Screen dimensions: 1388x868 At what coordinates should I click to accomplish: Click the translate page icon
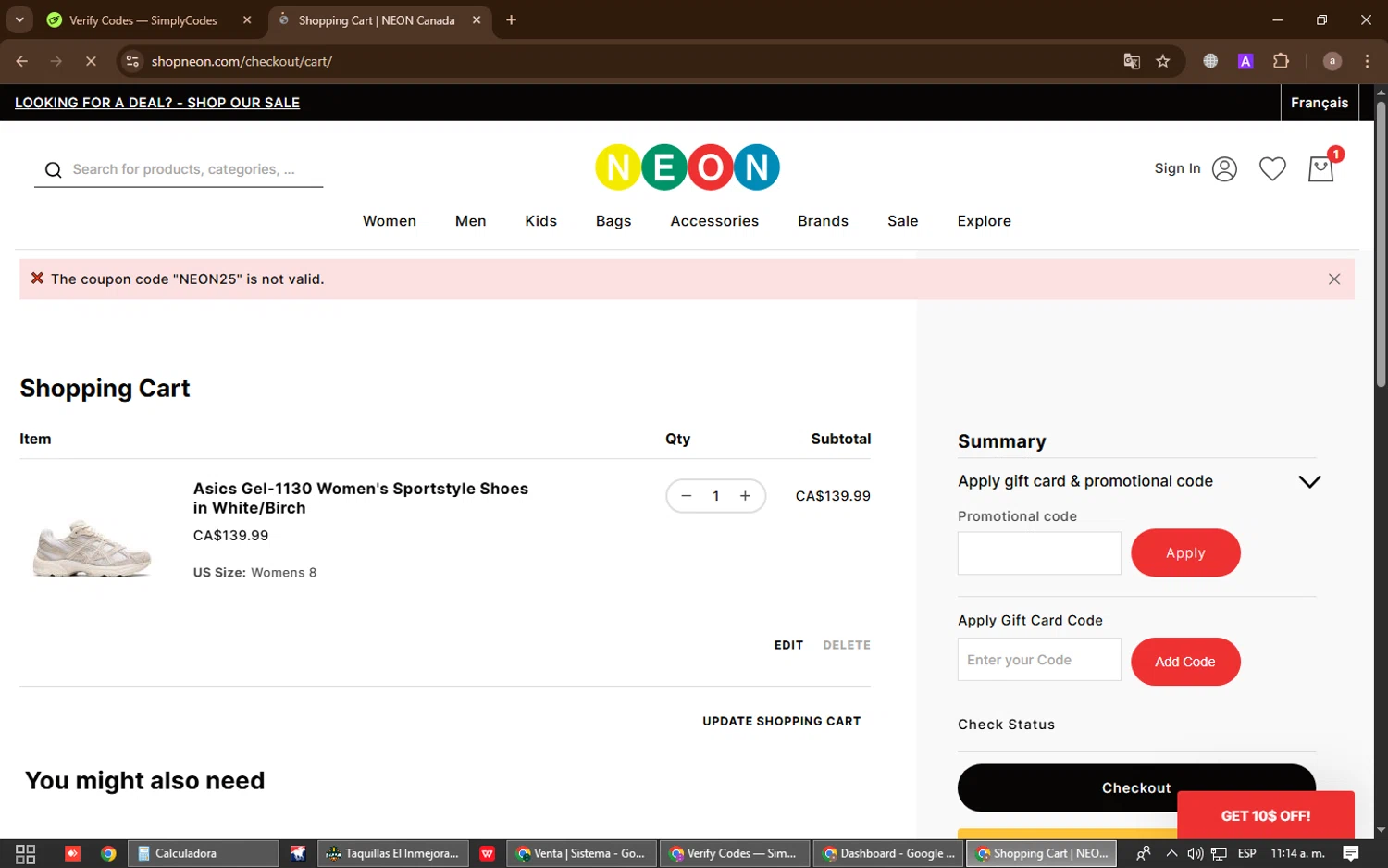tap(1131, 61)
